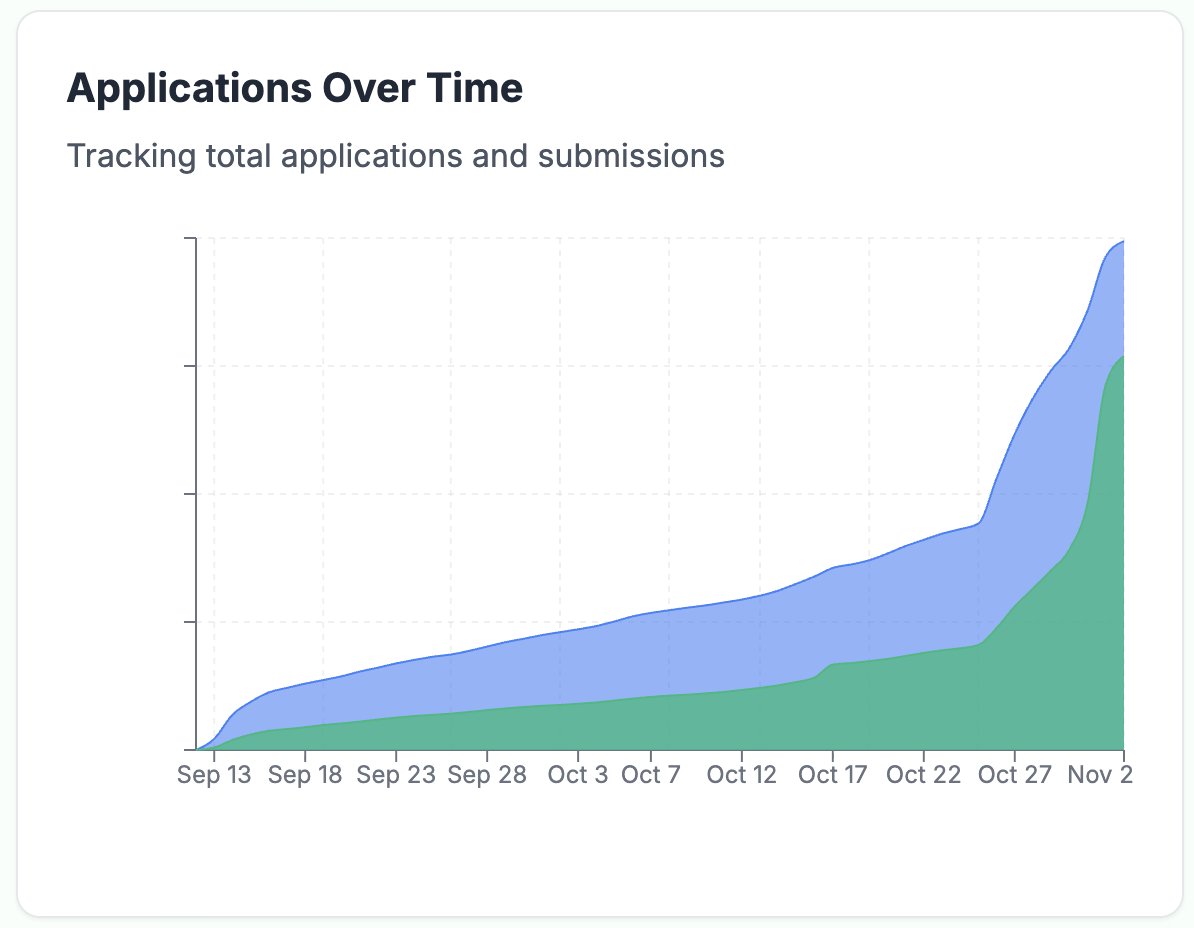Screen dimensions: 1194x928
Task: Click the 'Oct 12' axis label
Action: [x=742, y=775]
